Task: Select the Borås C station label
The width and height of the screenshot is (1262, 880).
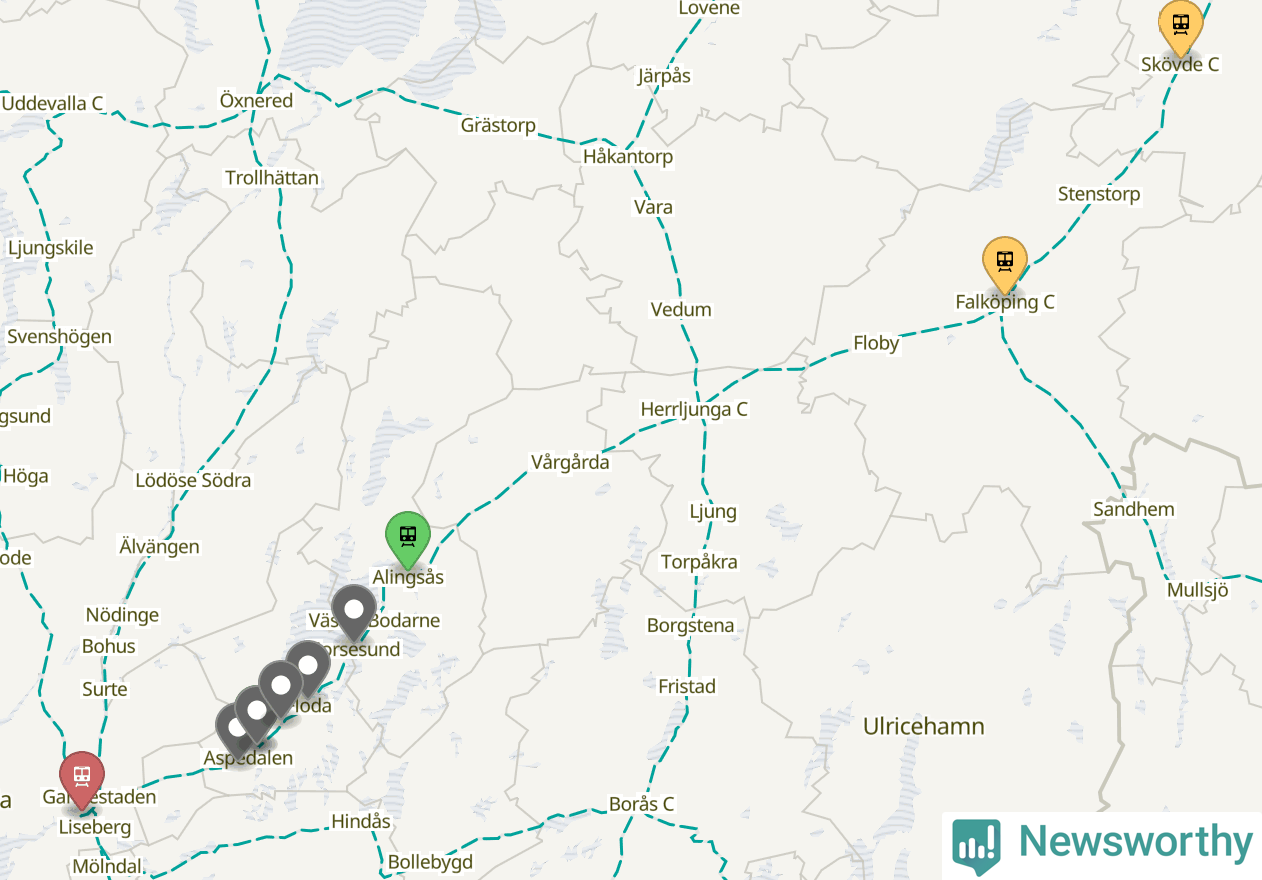Action: point(641,804)
